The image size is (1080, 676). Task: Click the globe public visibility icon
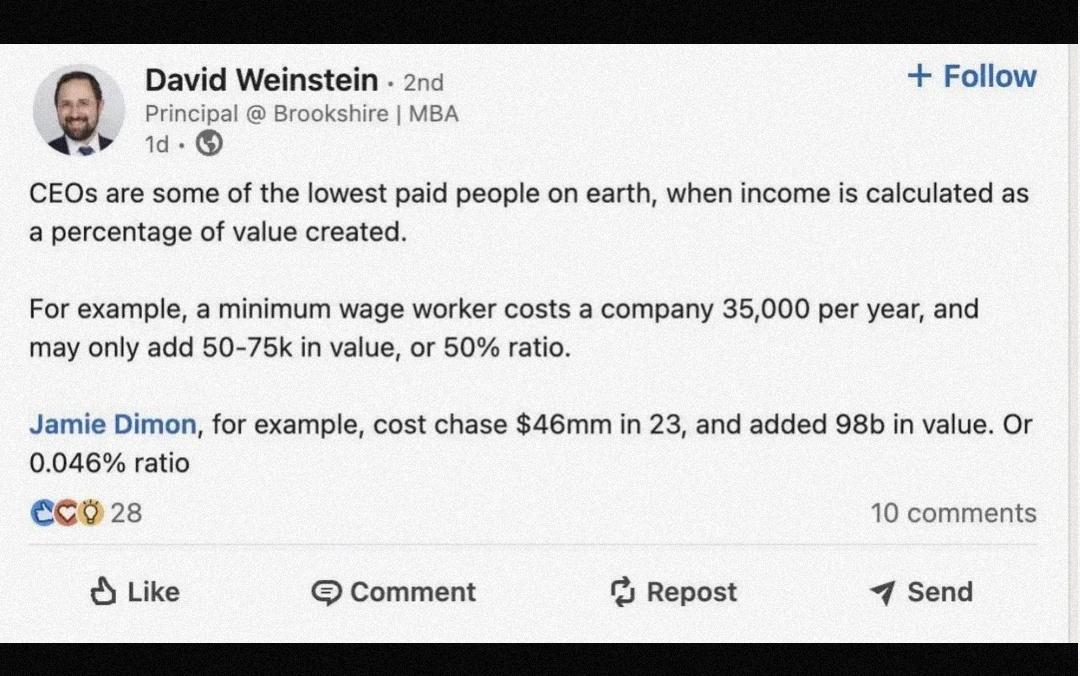[209, 144]
